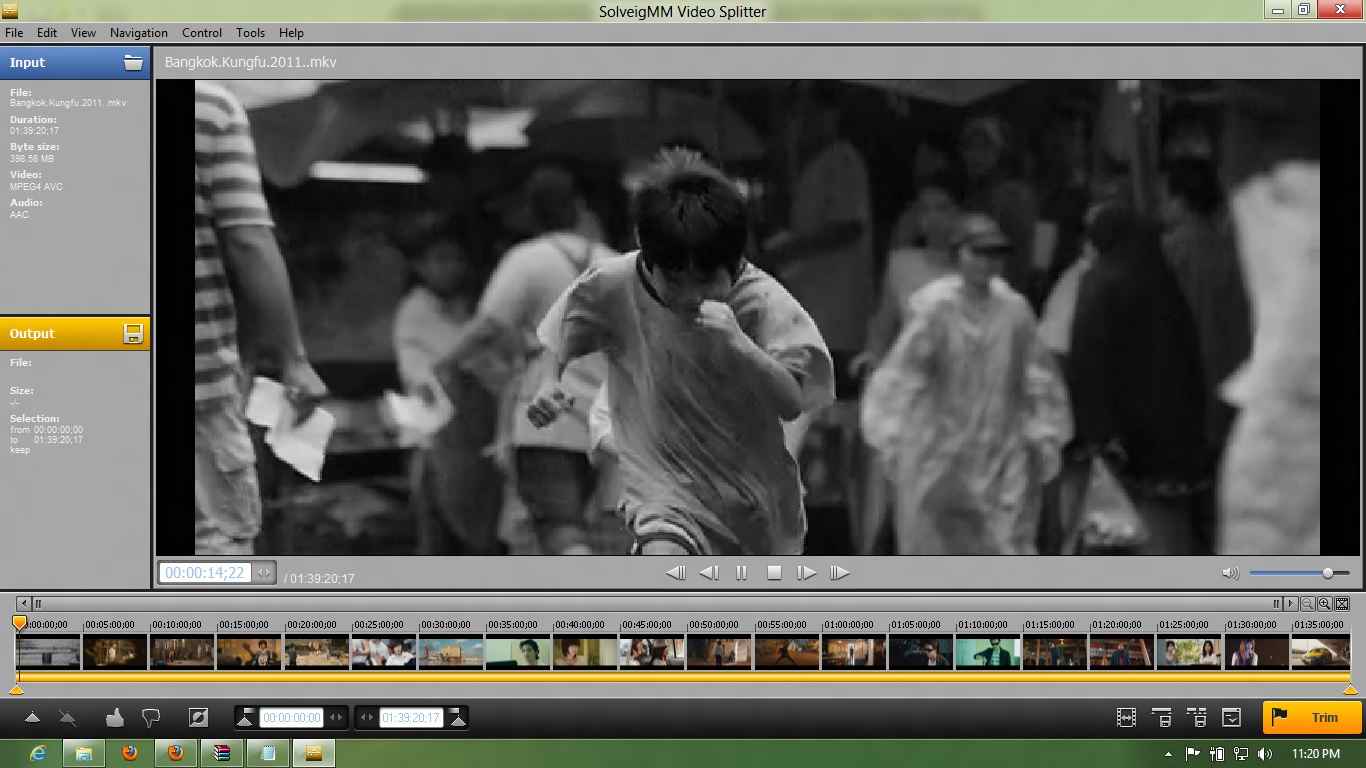Open the Tools menu
The image size is (1366, 768).
251,33
